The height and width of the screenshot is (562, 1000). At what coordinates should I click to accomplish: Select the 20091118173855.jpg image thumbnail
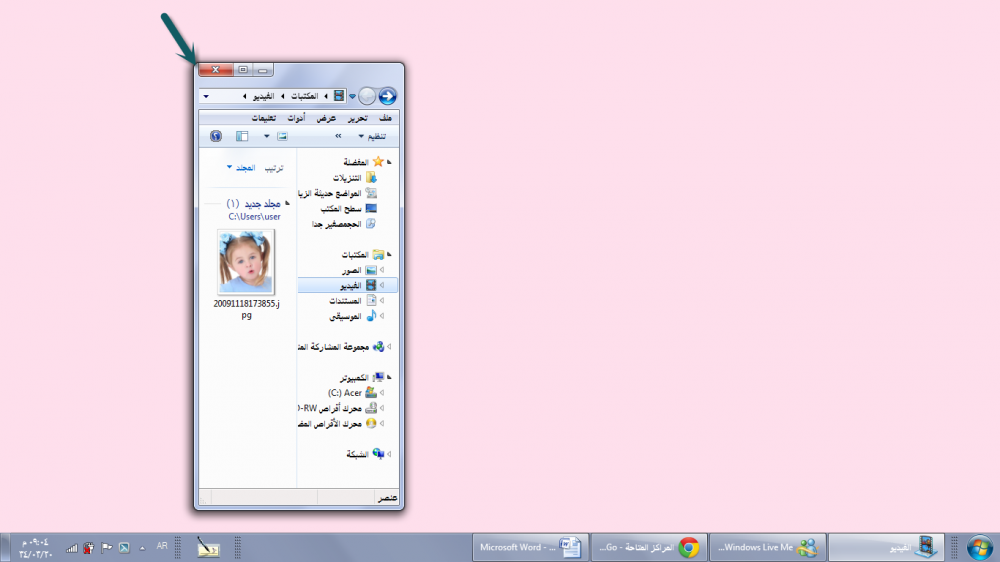246,262
